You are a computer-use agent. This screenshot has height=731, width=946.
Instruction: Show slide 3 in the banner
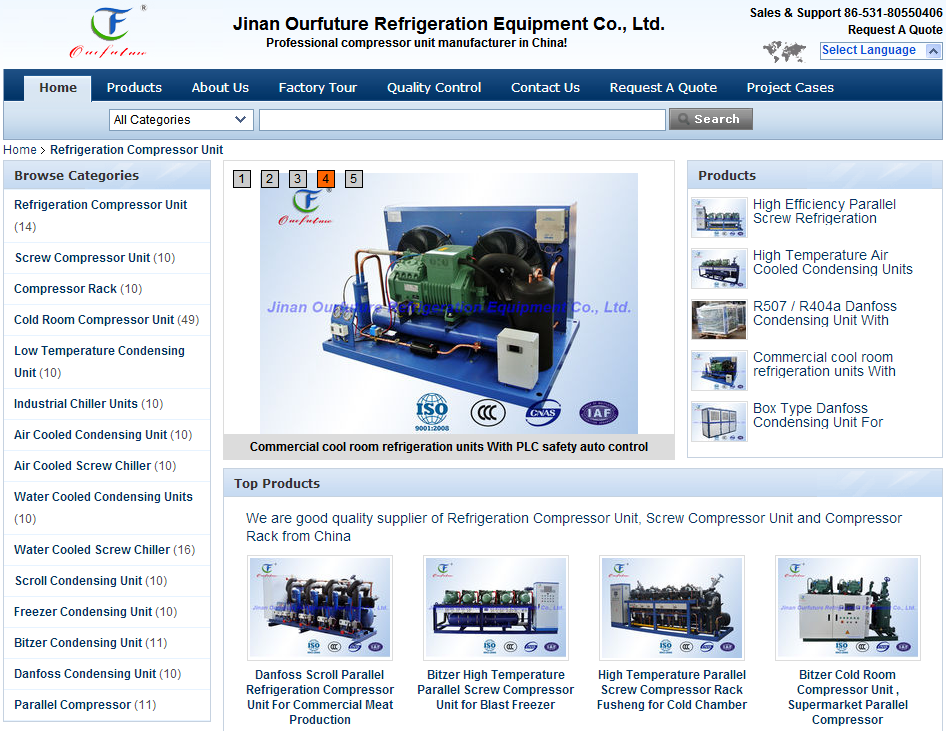297,179
